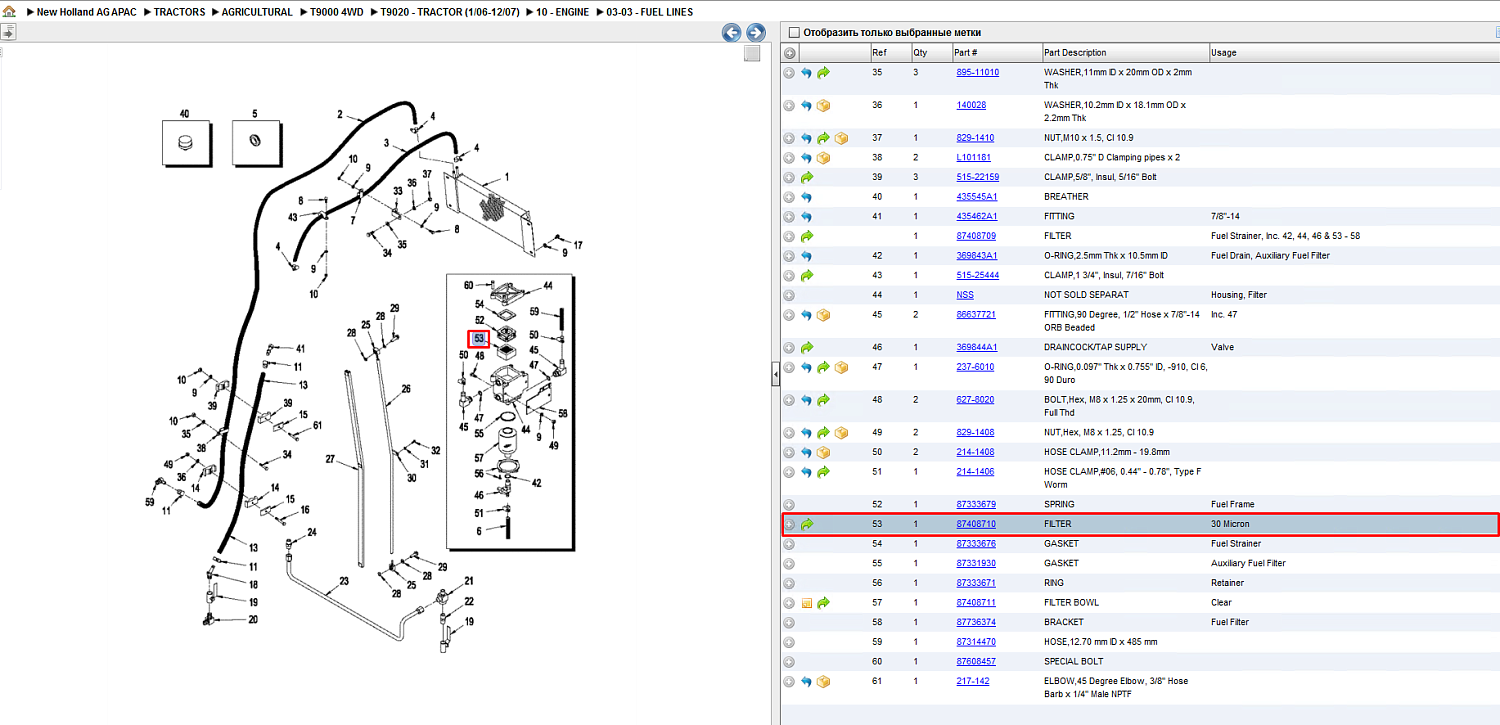The width and height of the screenshot is (1500, 725).
Task: Open part number link 895-11010
Action: 977,73
